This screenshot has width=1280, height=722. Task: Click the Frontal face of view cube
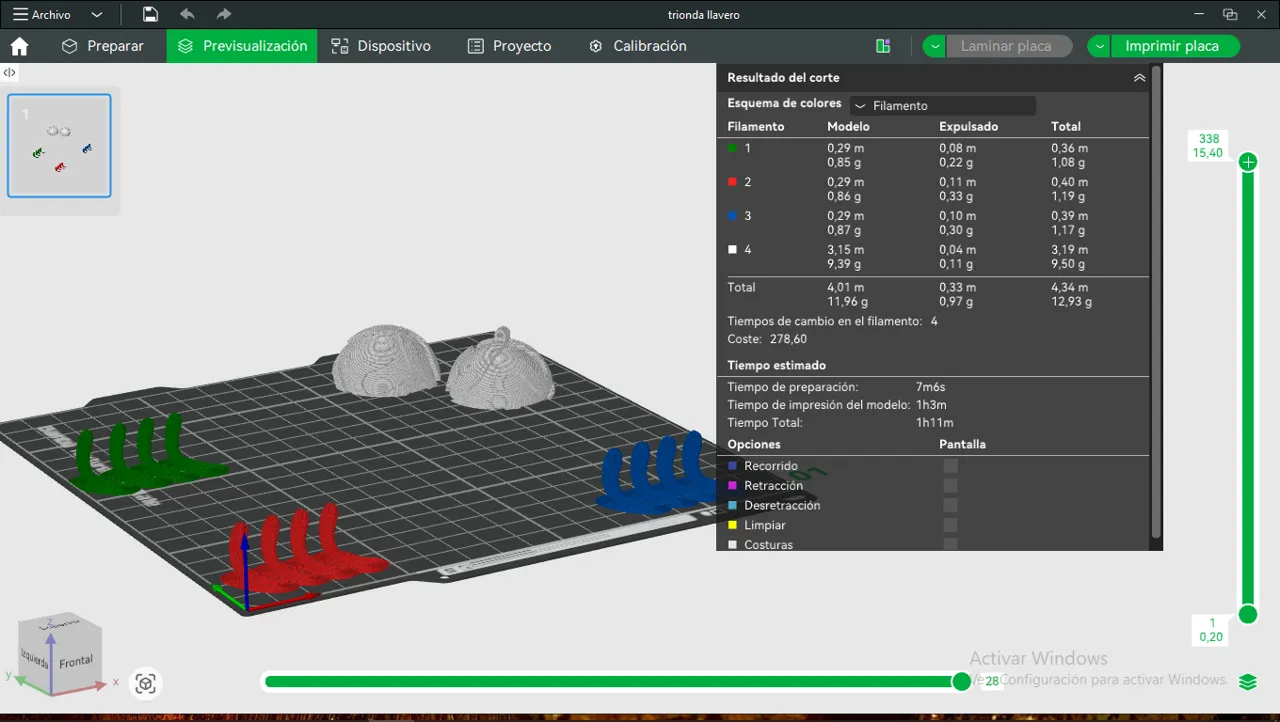click(x=76, y=661)
